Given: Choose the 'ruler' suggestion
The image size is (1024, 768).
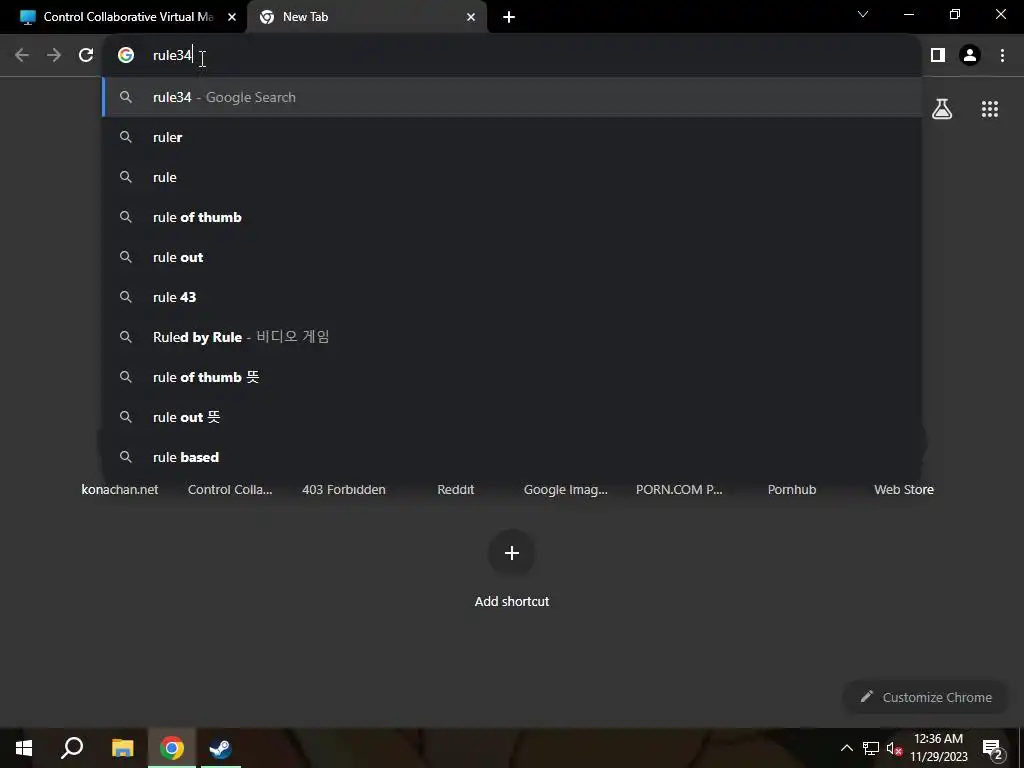Looking at the screenshot, I should click(512, 137).
